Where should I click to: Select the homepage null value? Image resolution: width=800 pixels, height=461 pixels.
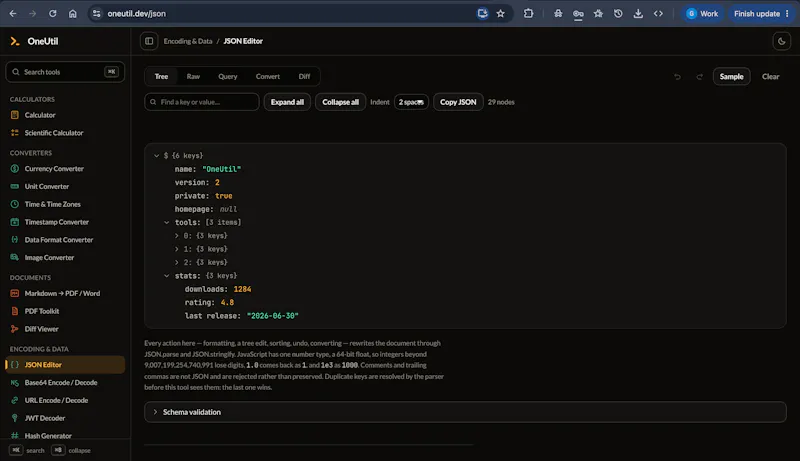[228, 209]
